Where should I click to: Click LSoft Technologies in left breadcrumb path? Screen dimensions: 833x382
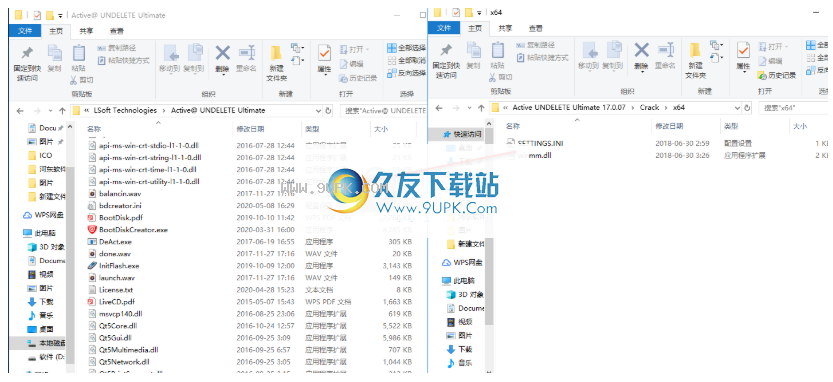tap(125, 111)
